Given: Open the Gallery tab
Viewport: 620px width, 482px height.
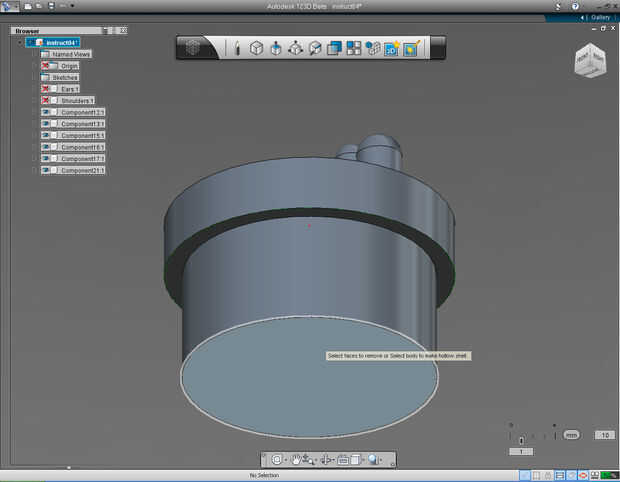Looking at the screenshot, I should 599,17.
